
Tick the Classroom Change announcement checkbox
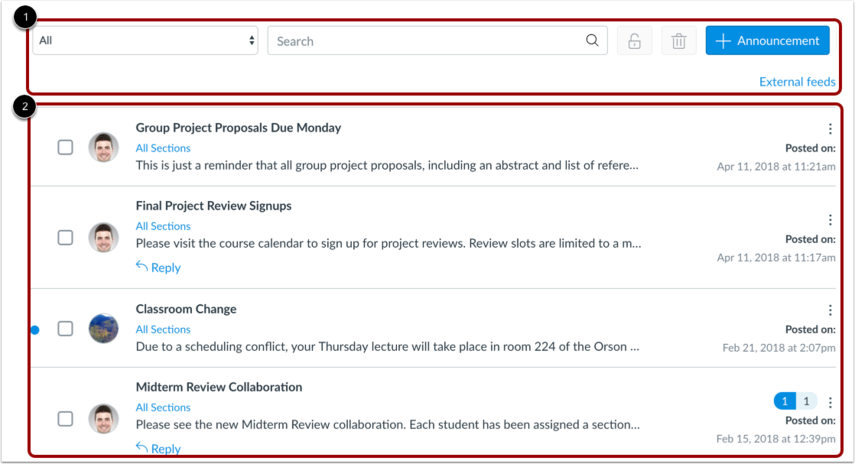[65, 328]
